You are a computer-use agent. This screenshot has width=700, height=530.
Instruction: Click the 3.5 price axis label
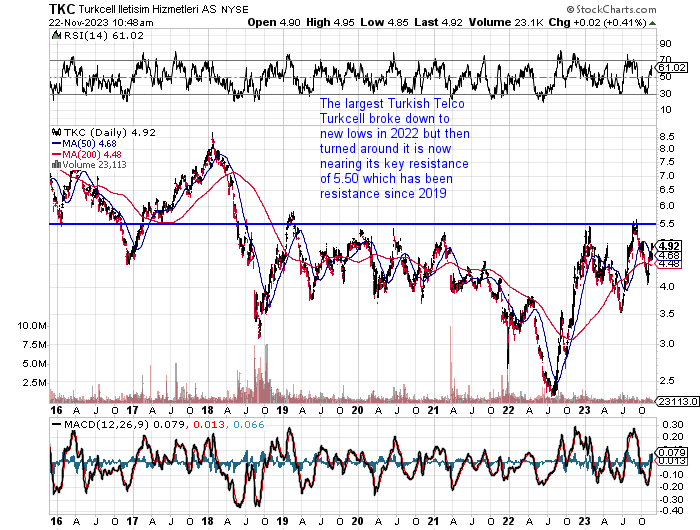[667, 313]
